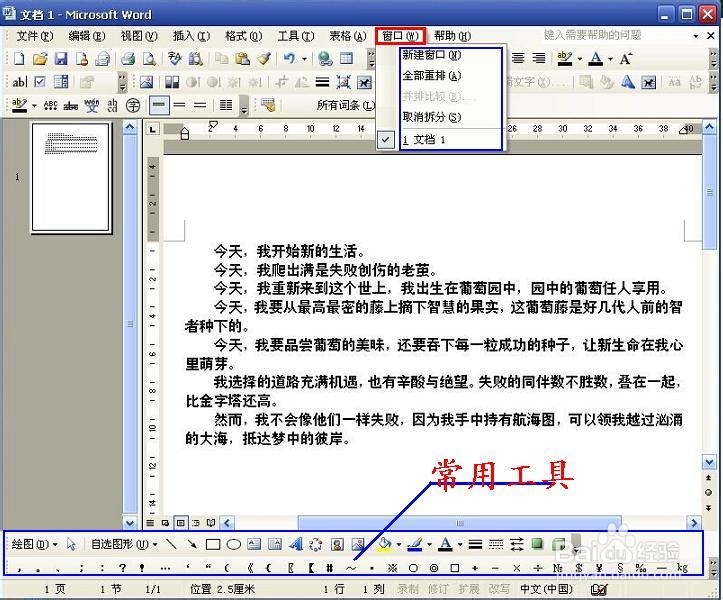Expand the Undo history dropdown arrow

[x=304, y=59]
